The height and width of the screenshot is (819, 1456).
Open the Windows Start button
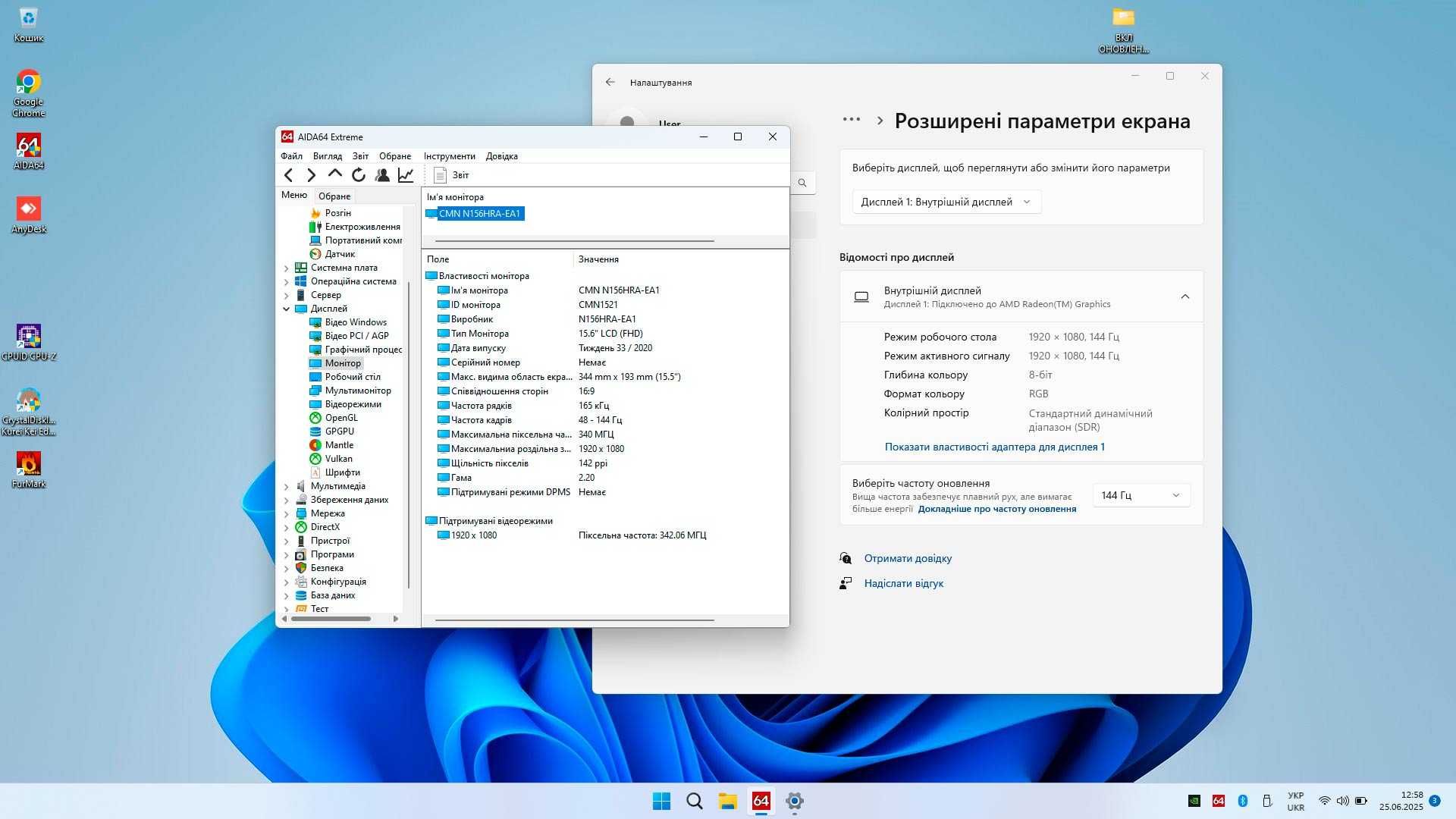point(661,801)
